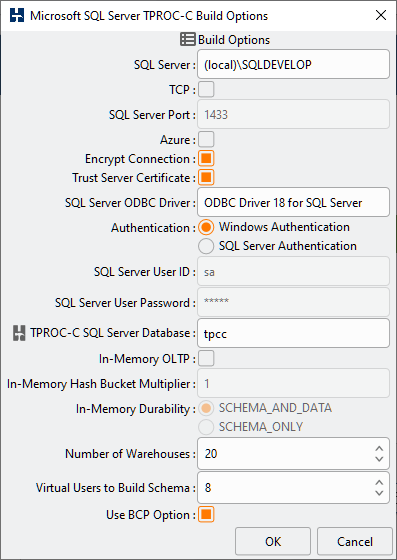Image resolution: width=397 pixels, height=560 pixels.
Task: Choose SQL Server Authentication radio button
Action: click(206, 246)
